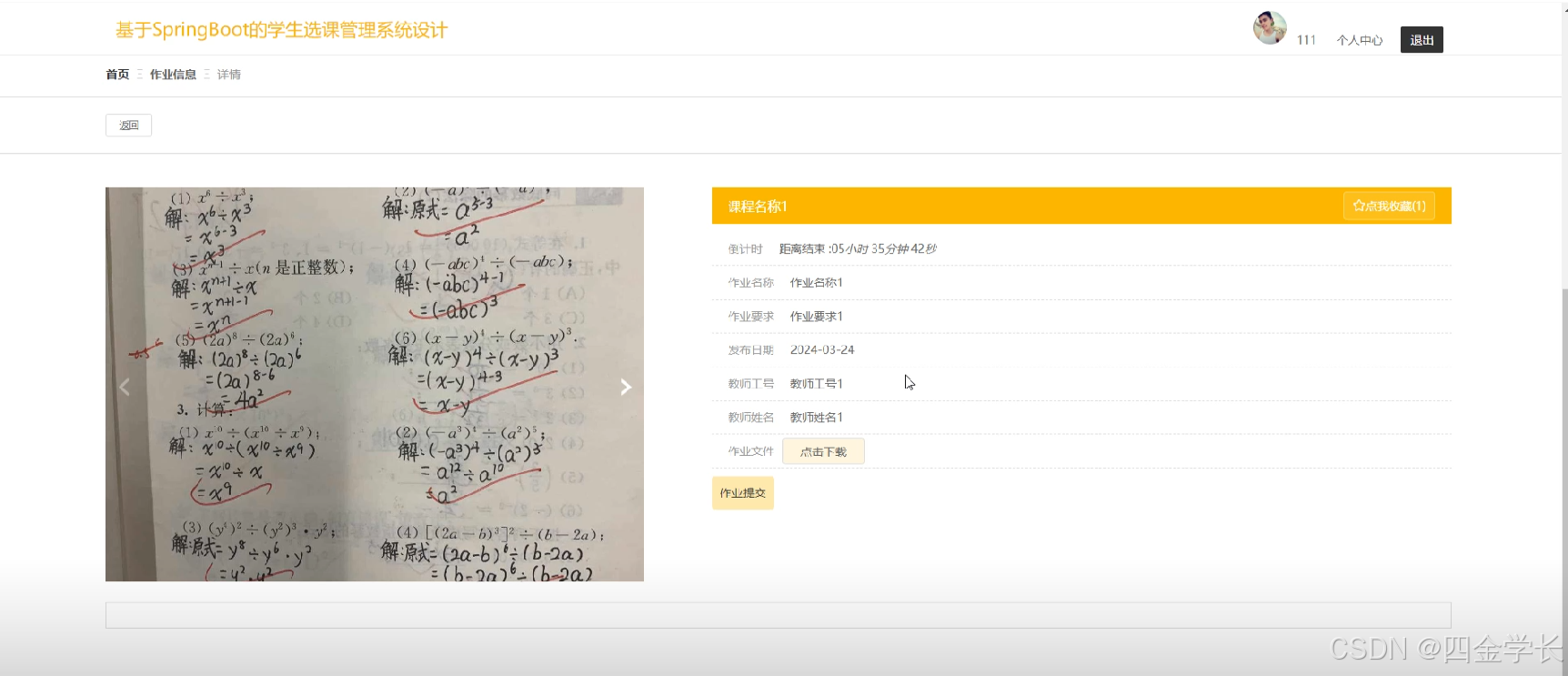Go to 首页 in breadcrumb

pyautogui.click(x=117, y=75)
